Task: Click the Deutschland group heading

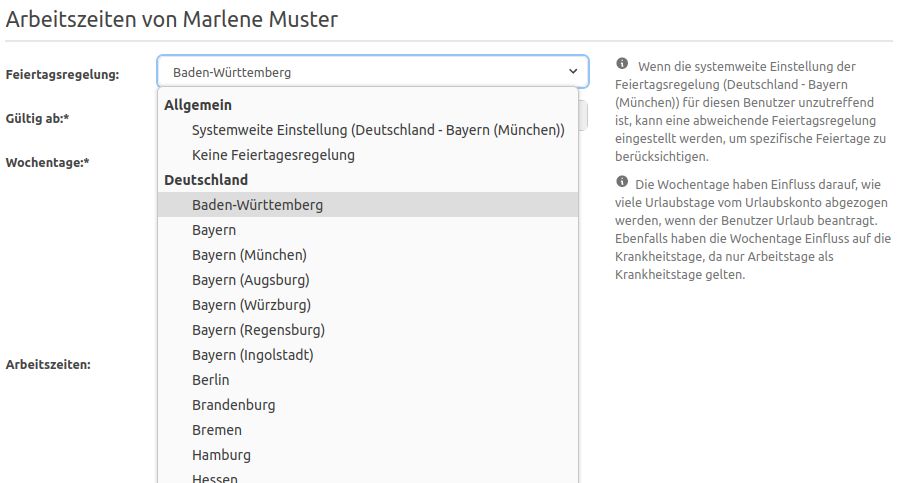Action: [x=206, y=180]
